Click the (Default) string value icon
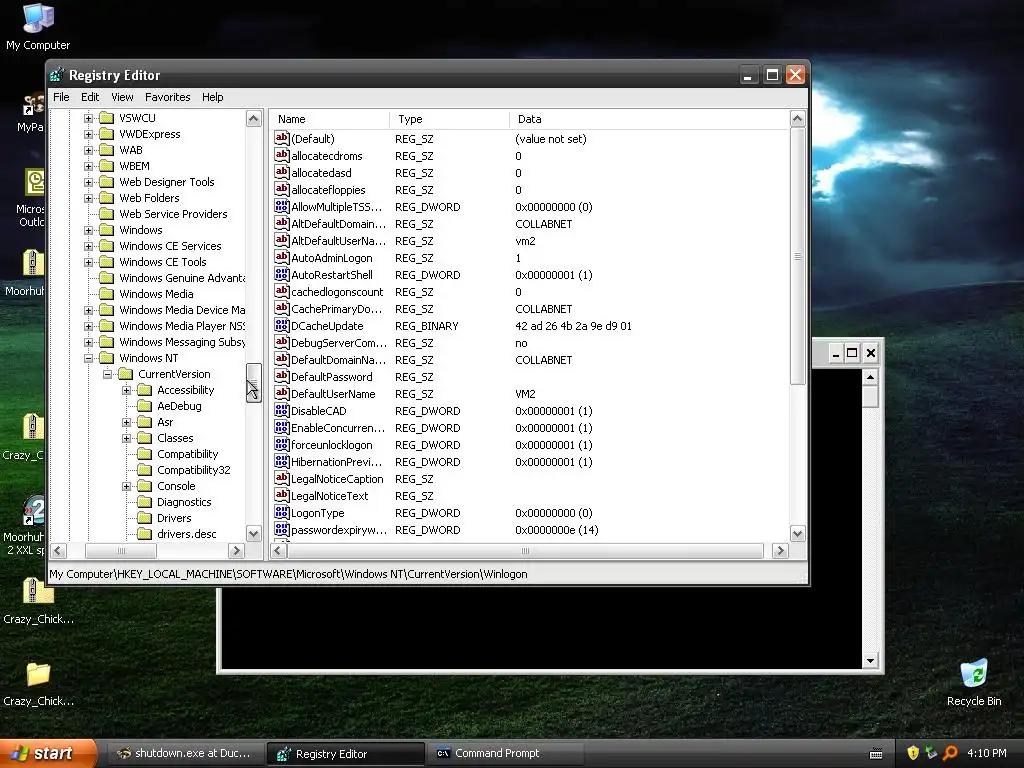The height and width of the screenshot is (768, 1024). 281,138
